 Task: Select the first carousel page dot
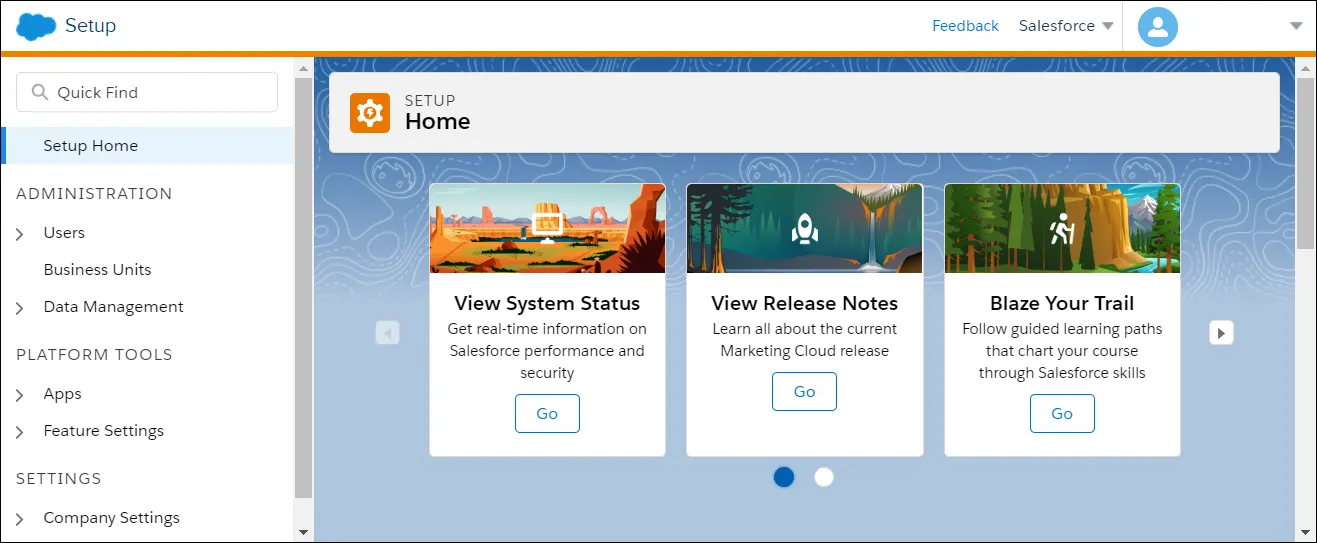[x=784, y=477]
